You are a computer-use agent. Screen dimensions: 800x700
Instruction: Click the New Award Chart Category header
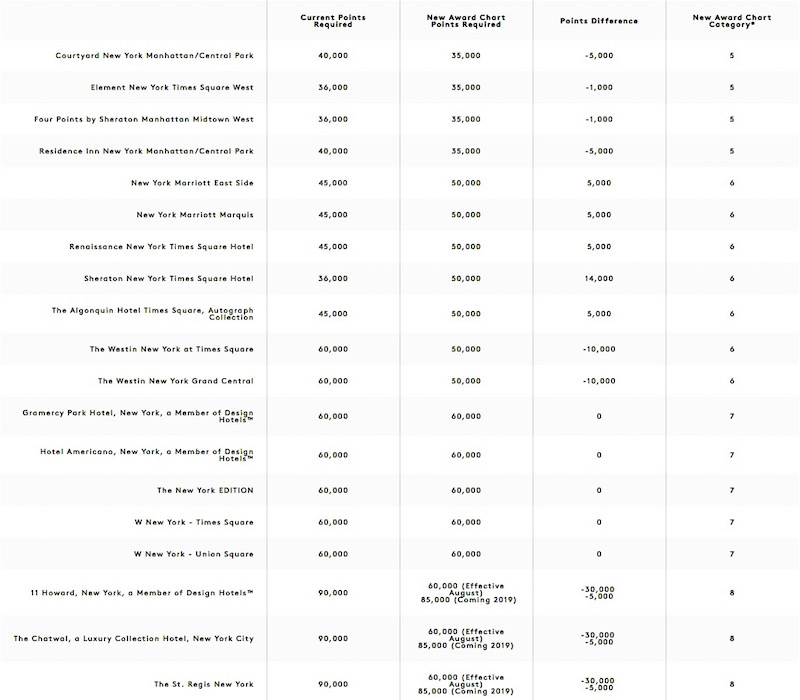click(x=732, y=21)
